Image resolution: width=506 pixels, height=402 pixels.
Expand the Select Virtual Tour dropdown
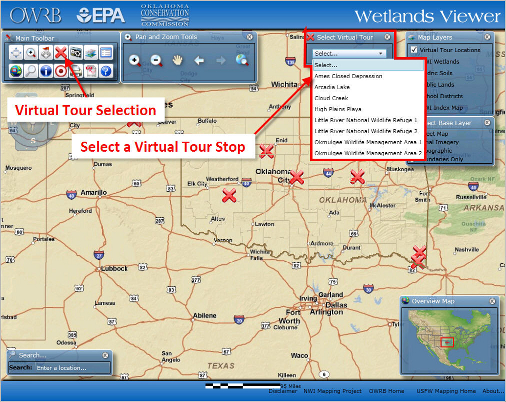pos(349,53)
